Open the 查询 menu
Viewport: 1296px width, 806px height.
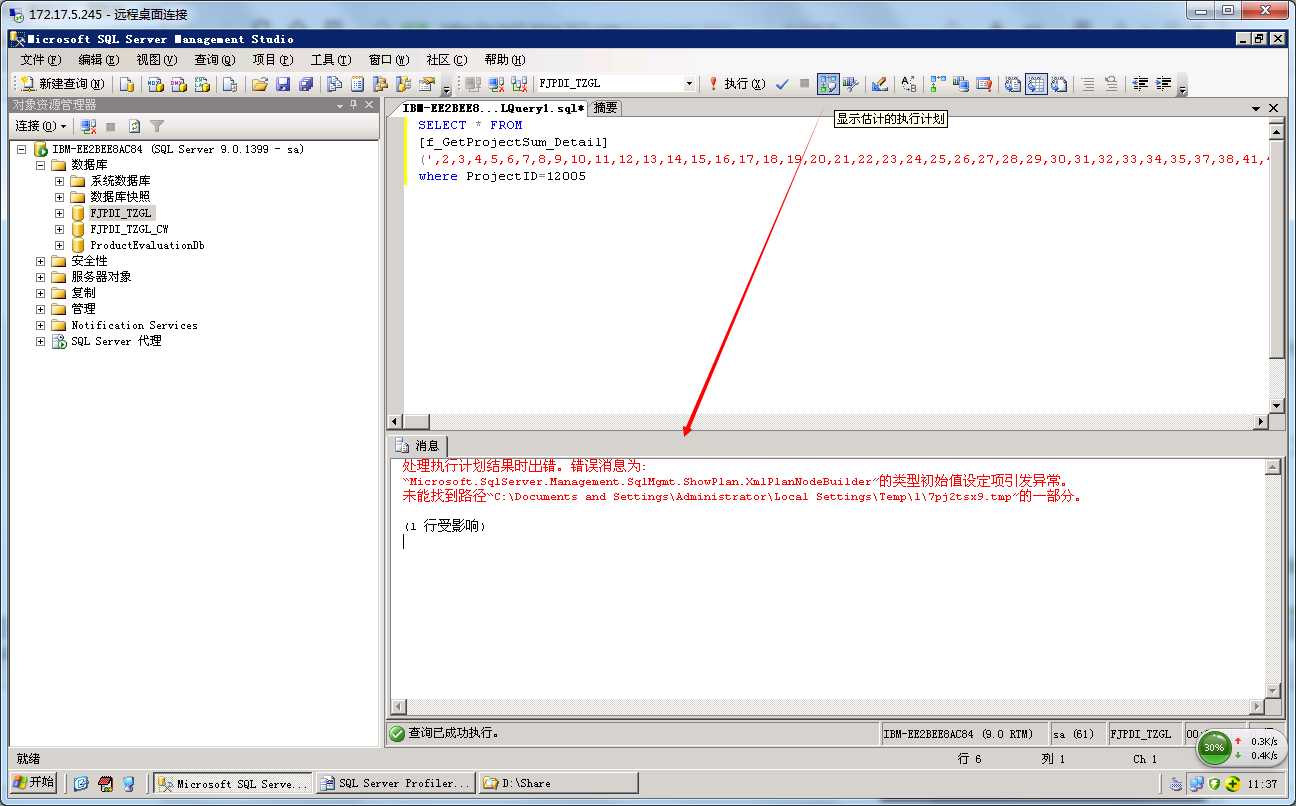pos(214,60)
